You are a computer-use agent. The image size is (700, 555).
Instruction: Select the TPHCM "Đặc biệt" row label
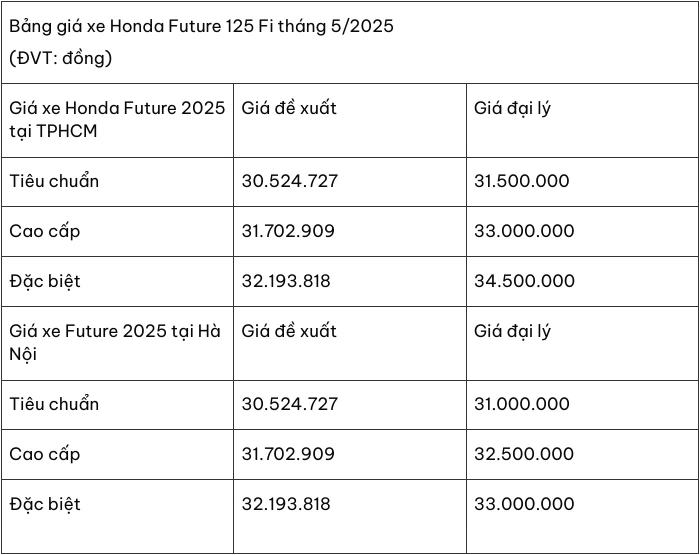[x=45, y=281]
